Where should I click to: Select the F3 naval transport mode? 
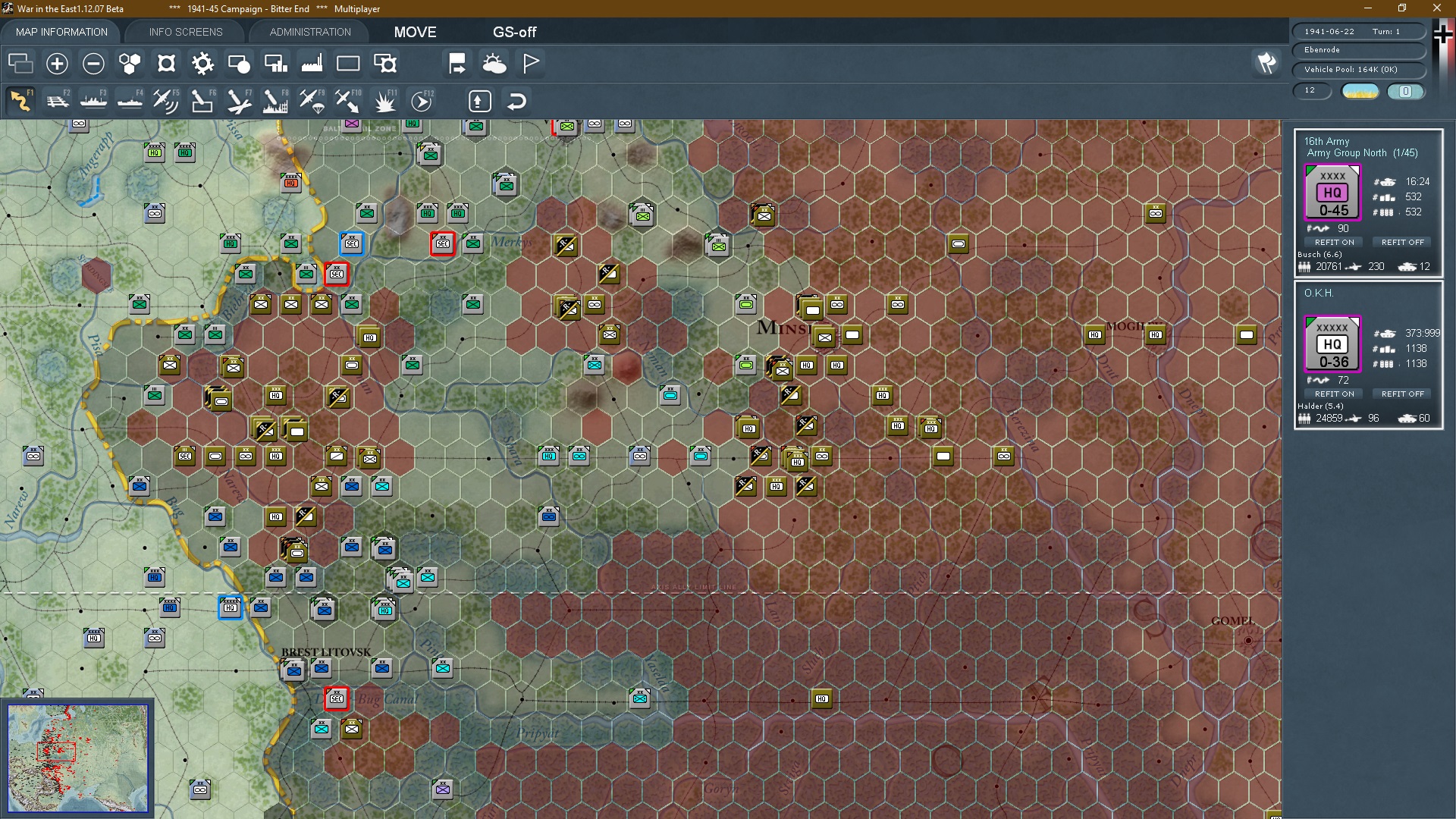93,101
